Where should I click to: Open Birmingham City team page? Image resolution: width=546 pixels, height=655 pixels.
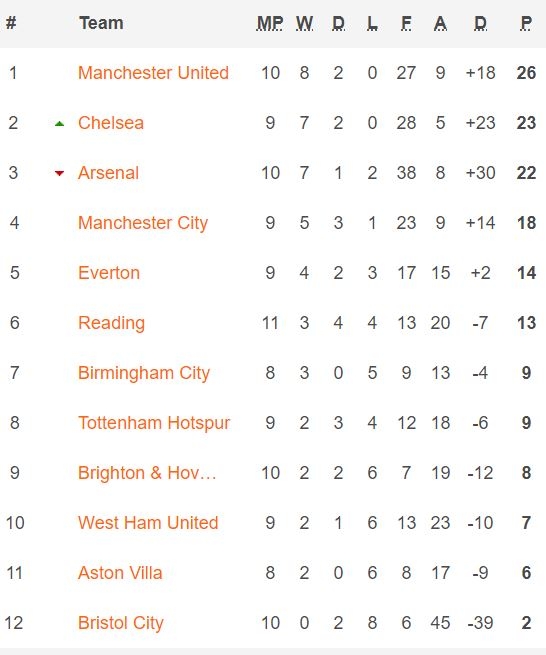(144, 373)
